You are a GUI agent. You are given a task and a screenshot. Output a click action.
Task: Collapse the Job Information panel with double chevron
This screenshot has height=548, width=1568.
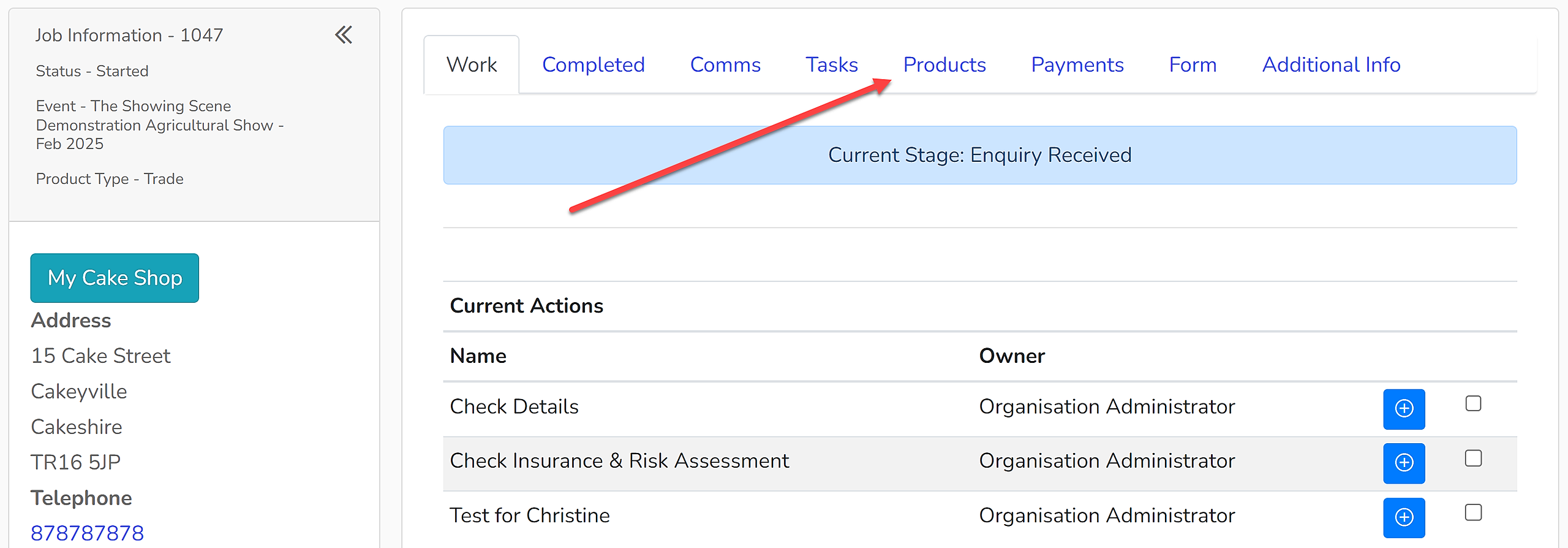(344, 35)
